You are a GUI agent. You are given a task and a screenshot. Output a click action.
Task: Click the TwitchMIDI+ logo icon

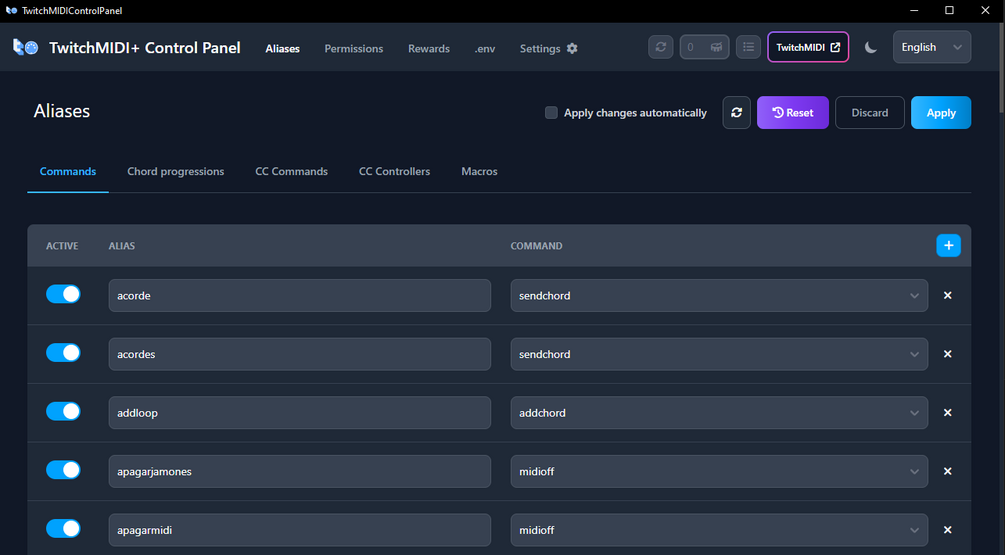click(26, 47)
